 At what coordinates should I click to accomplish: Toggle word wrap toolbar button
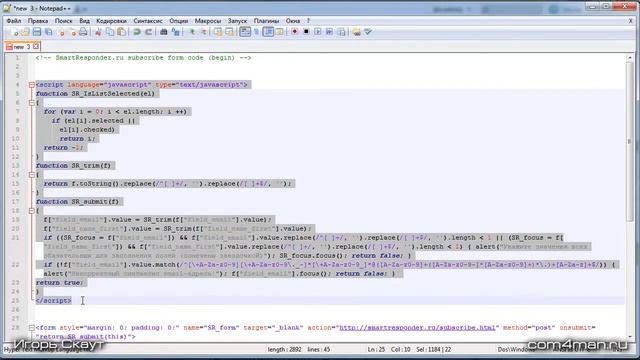pyautogui.click(x=245, y=32)
